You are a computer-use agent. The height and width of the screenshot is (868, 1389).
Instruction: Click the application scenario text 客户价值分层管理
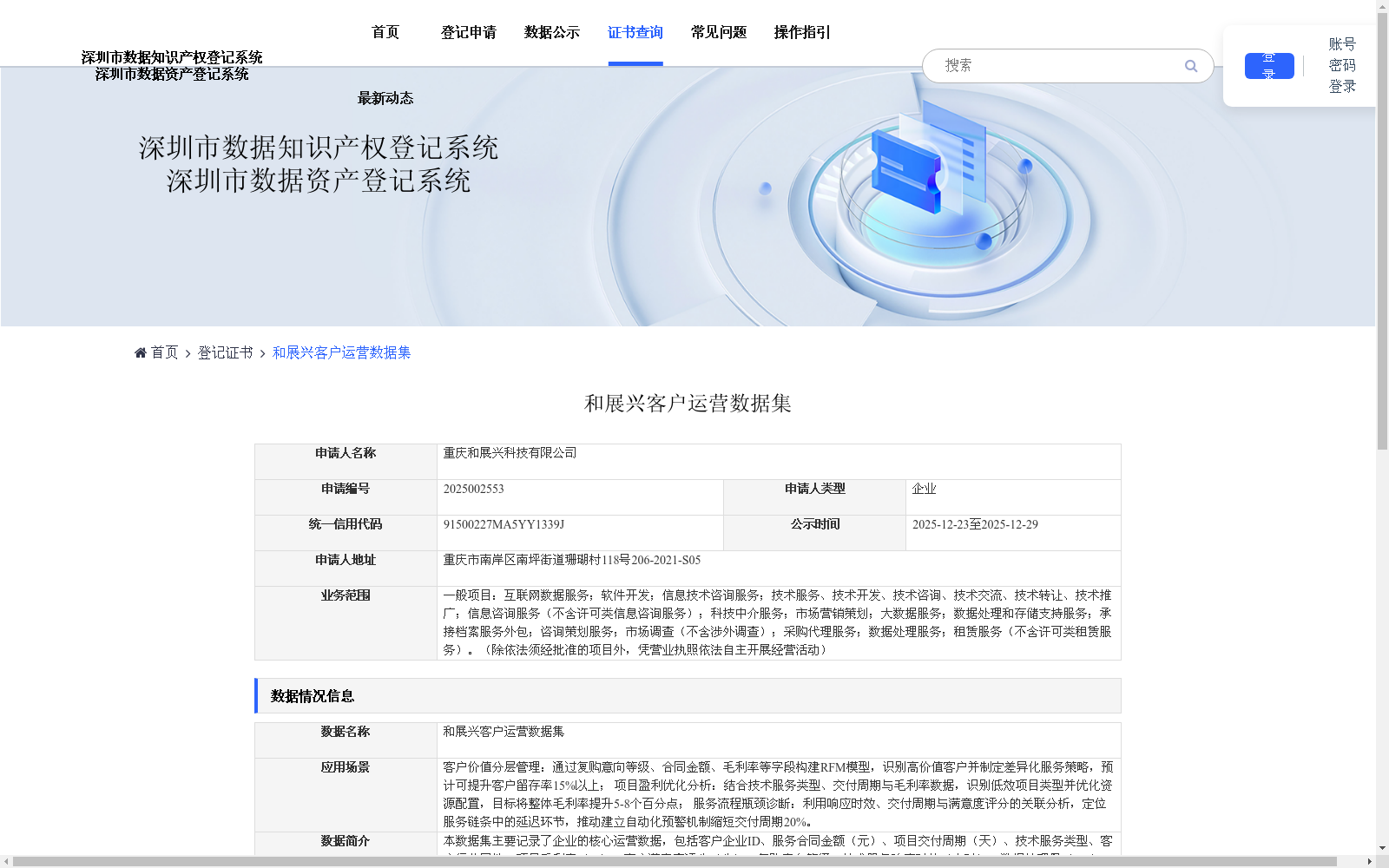tap(778, 794)
